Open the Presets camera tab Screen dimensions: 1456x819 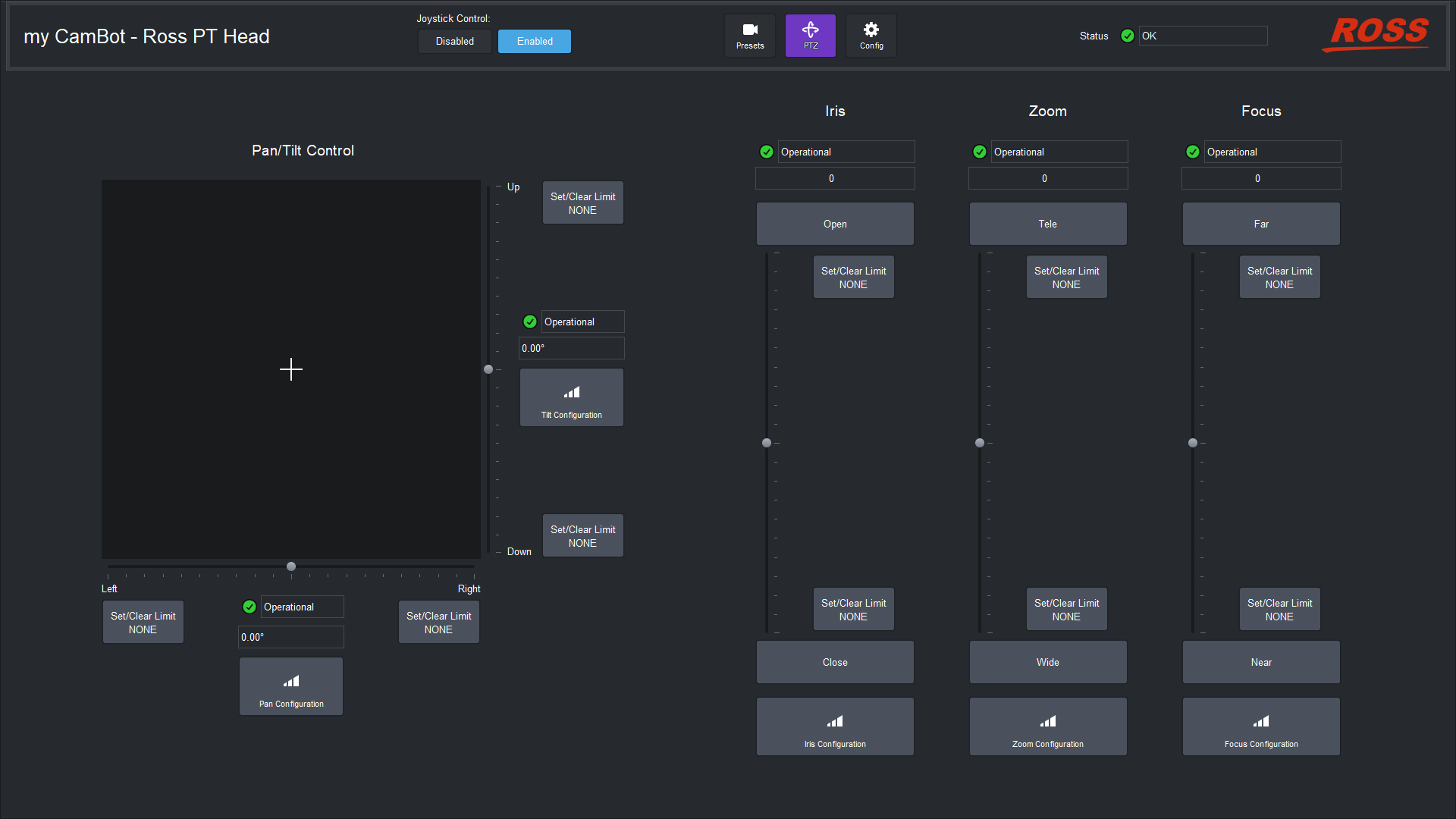(749, 36)
